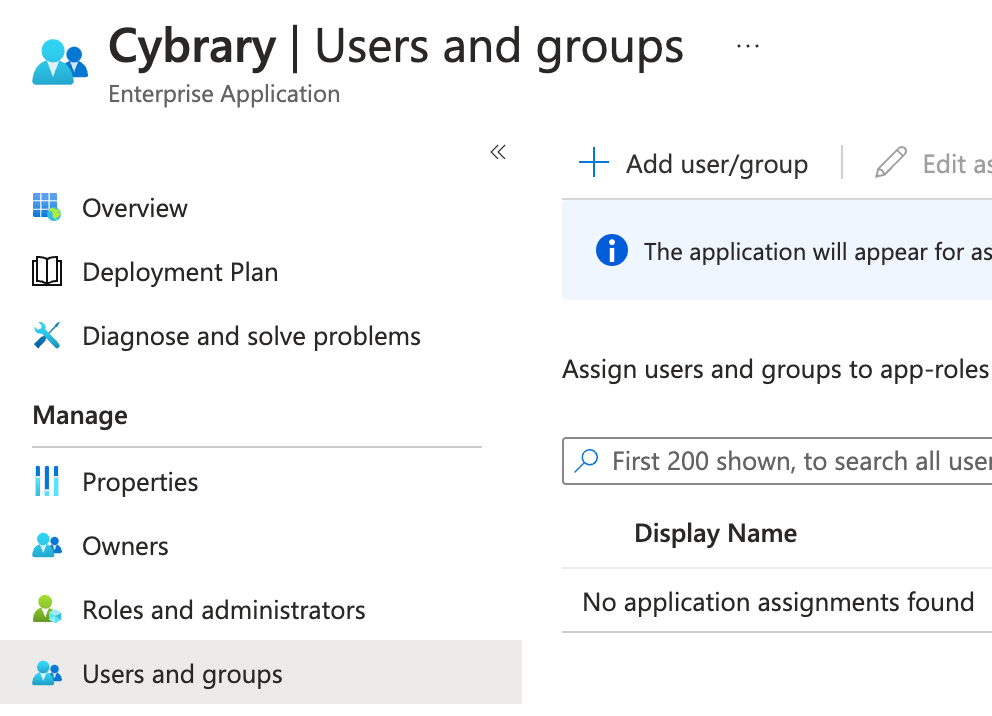Click the 'Assign users and groups to app-roles' text

[775, 369]
